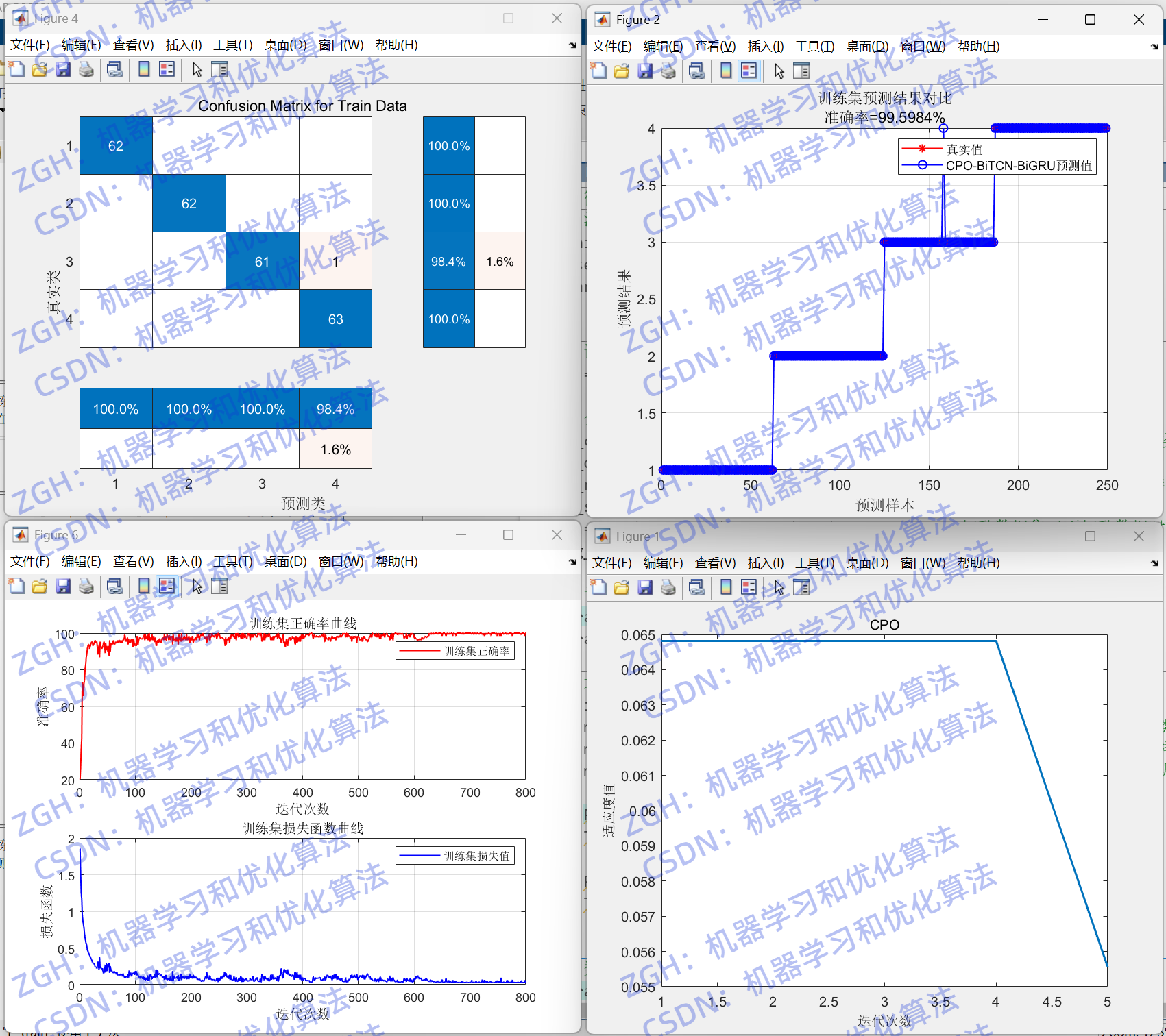Screen dimensions: 1166x1036
Task: Click New Figure icon in Figure 4 toolbar
Action: (x=16, y=69)
